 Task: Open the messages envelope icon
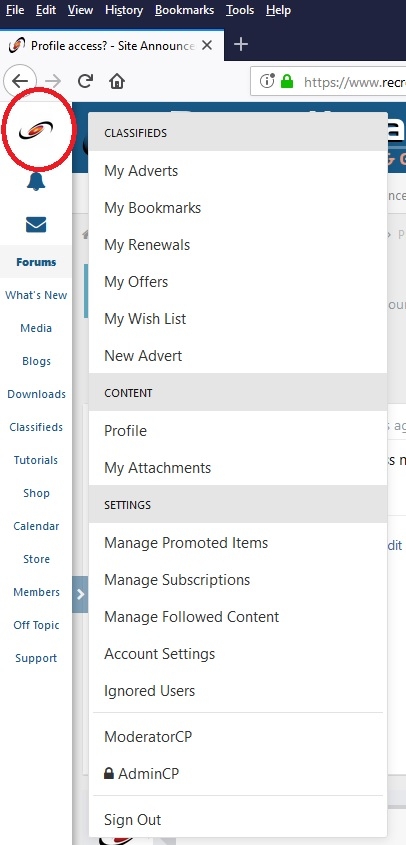(36, 224)
